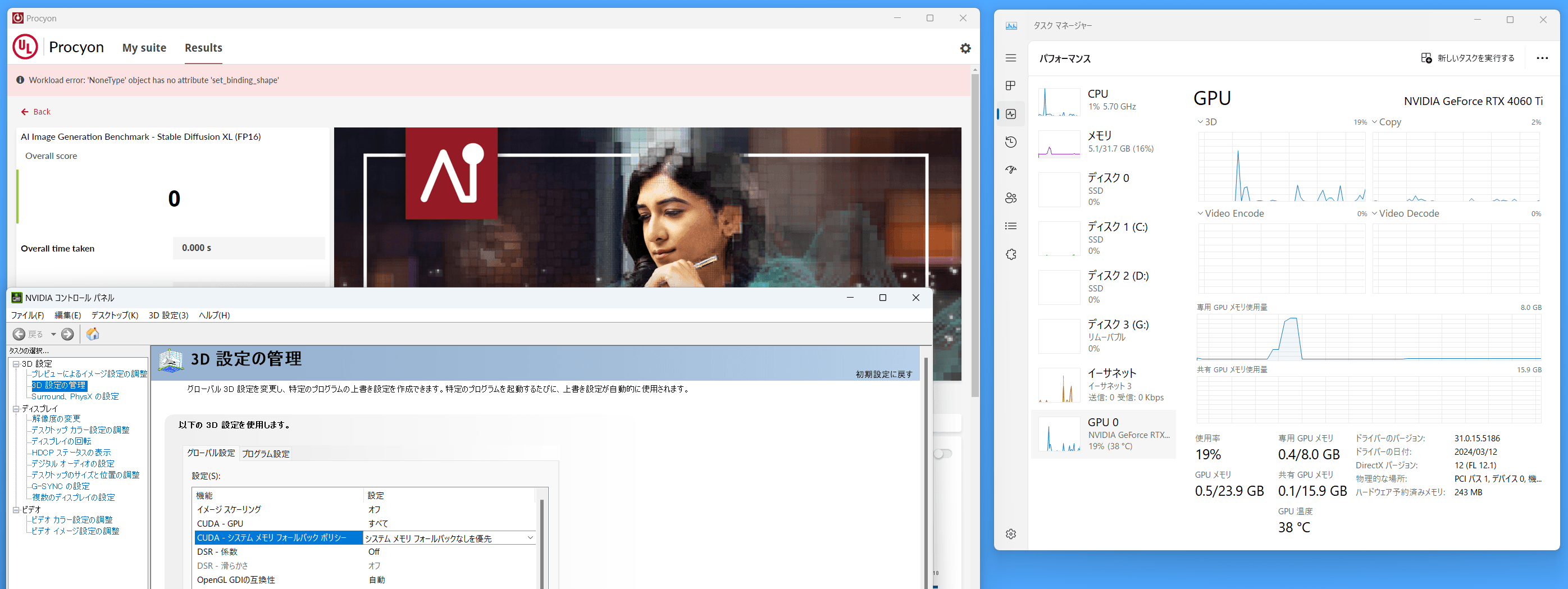Open Task Manager startup apps icon
This screenshot has width=1568, height=589.
pos(1011,170)
